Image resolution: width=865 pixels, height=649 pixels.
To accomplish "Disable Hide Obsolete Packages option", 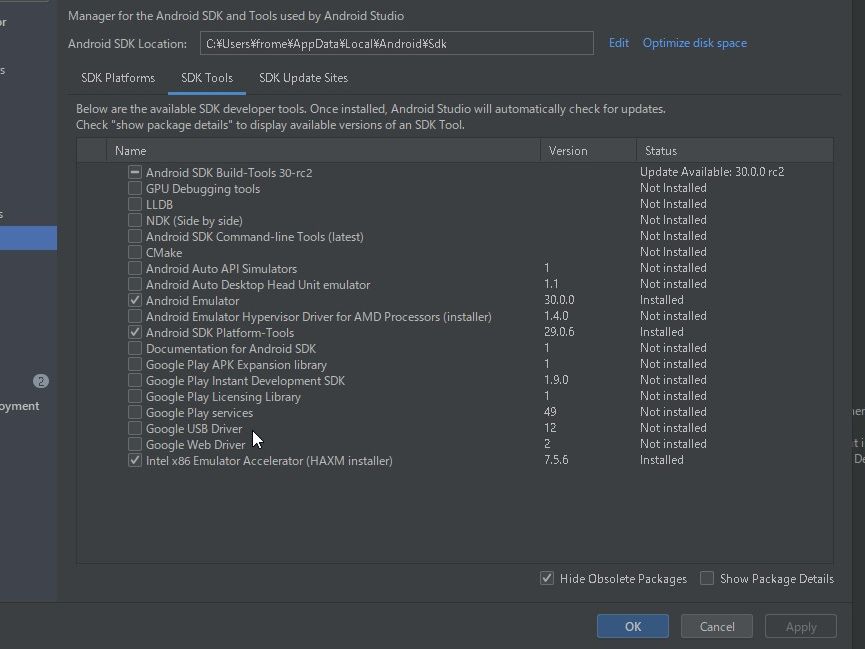I will click(547, 579).
